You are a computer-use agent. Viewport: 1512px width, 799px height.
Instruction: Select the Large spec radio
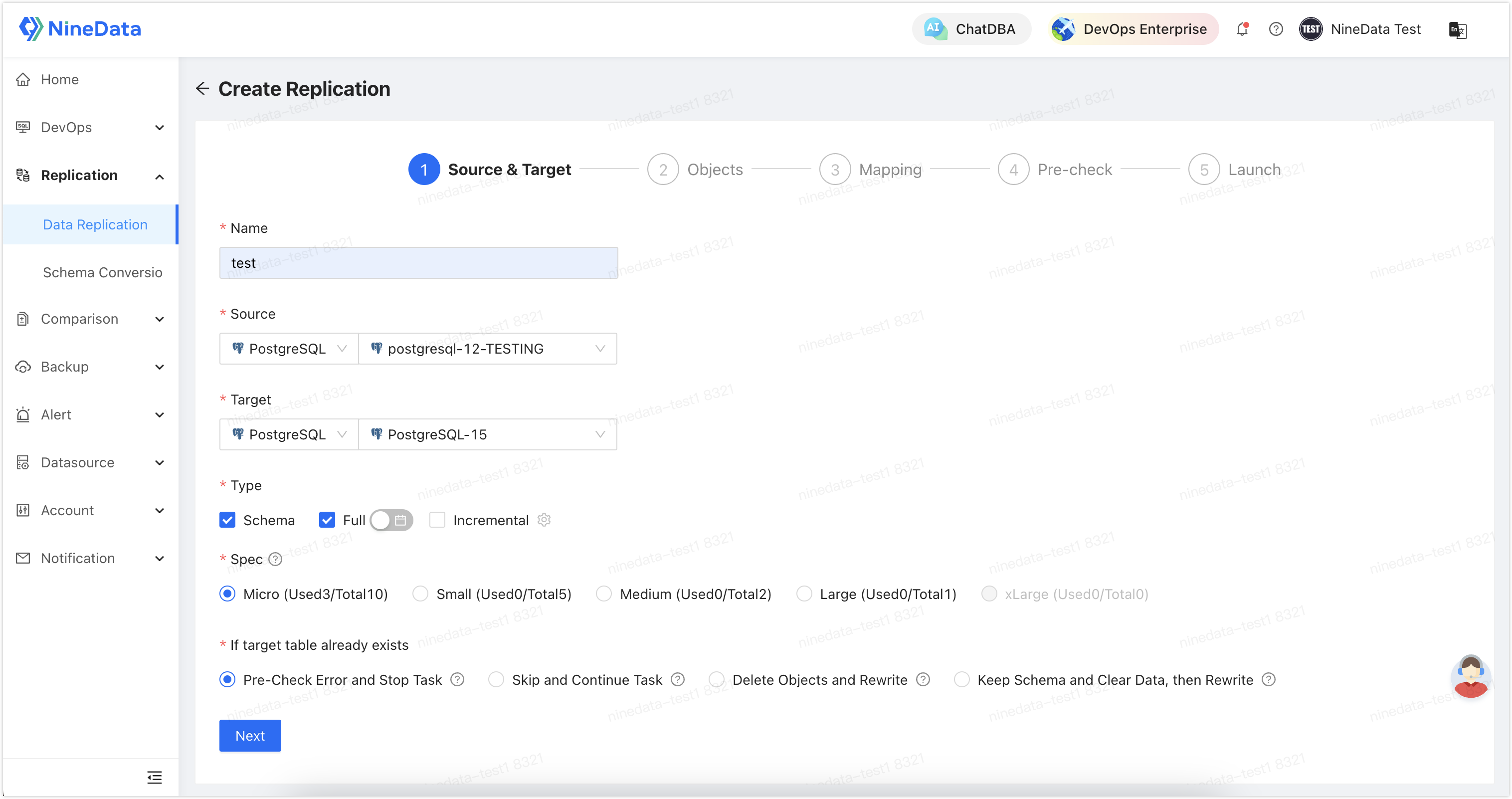pyautogui.click(x=804, y=594)
